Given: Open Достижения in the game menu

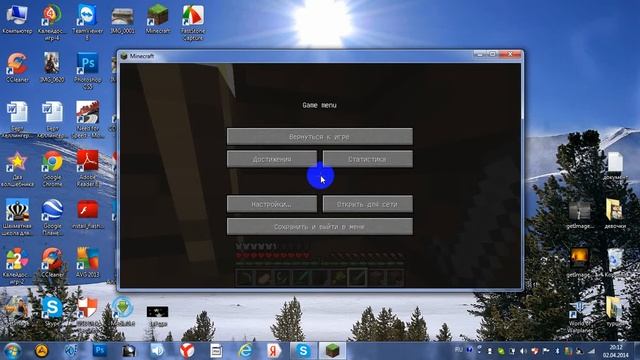Looking at the screenshot, I should tap(272, 159).
